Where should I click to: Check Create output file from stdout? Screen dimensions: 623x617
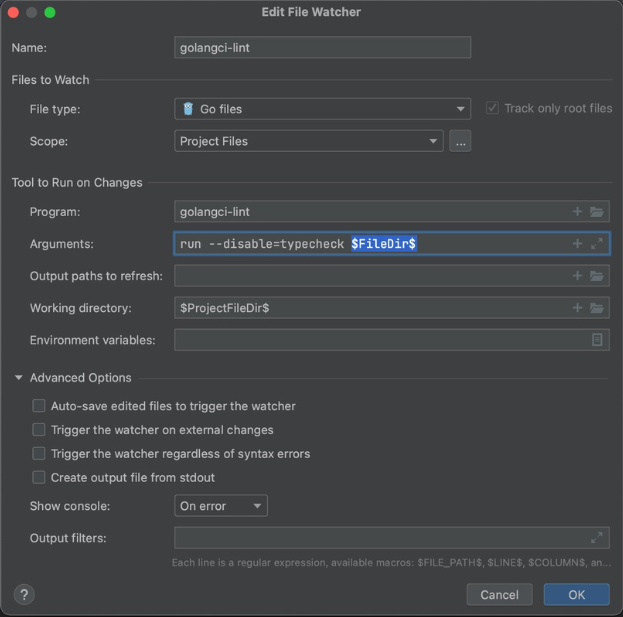[x=39, y=478]
